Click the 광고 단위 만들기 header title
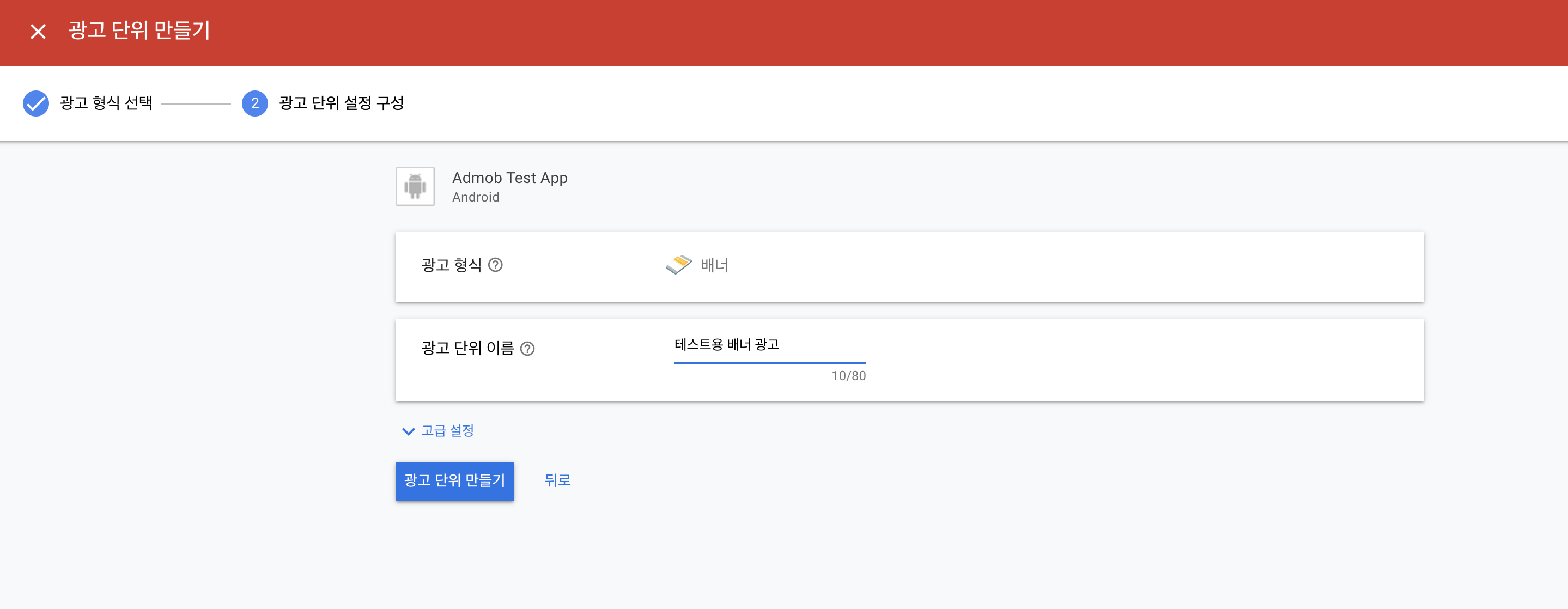Screen dimensions: 1568x609 tap(139, 31)
